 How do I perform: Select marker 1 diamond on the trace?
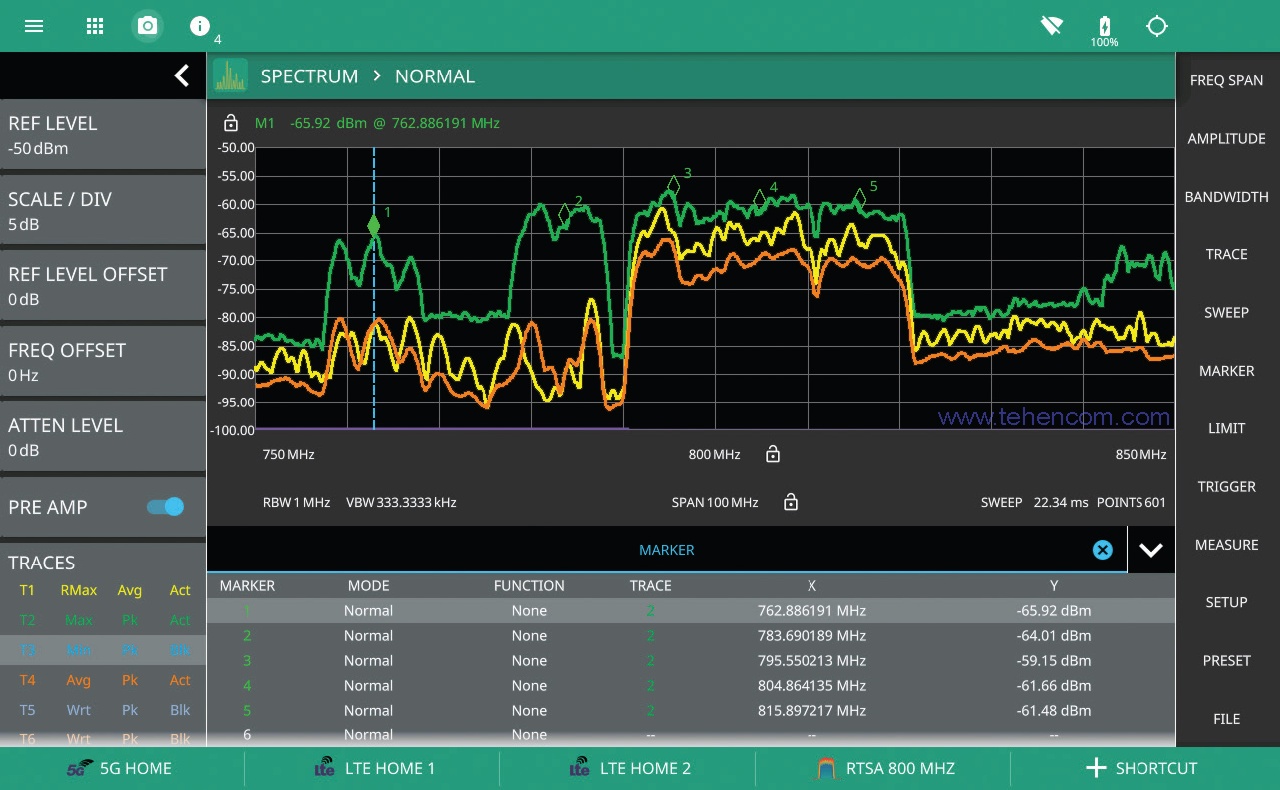click(374, 226)
